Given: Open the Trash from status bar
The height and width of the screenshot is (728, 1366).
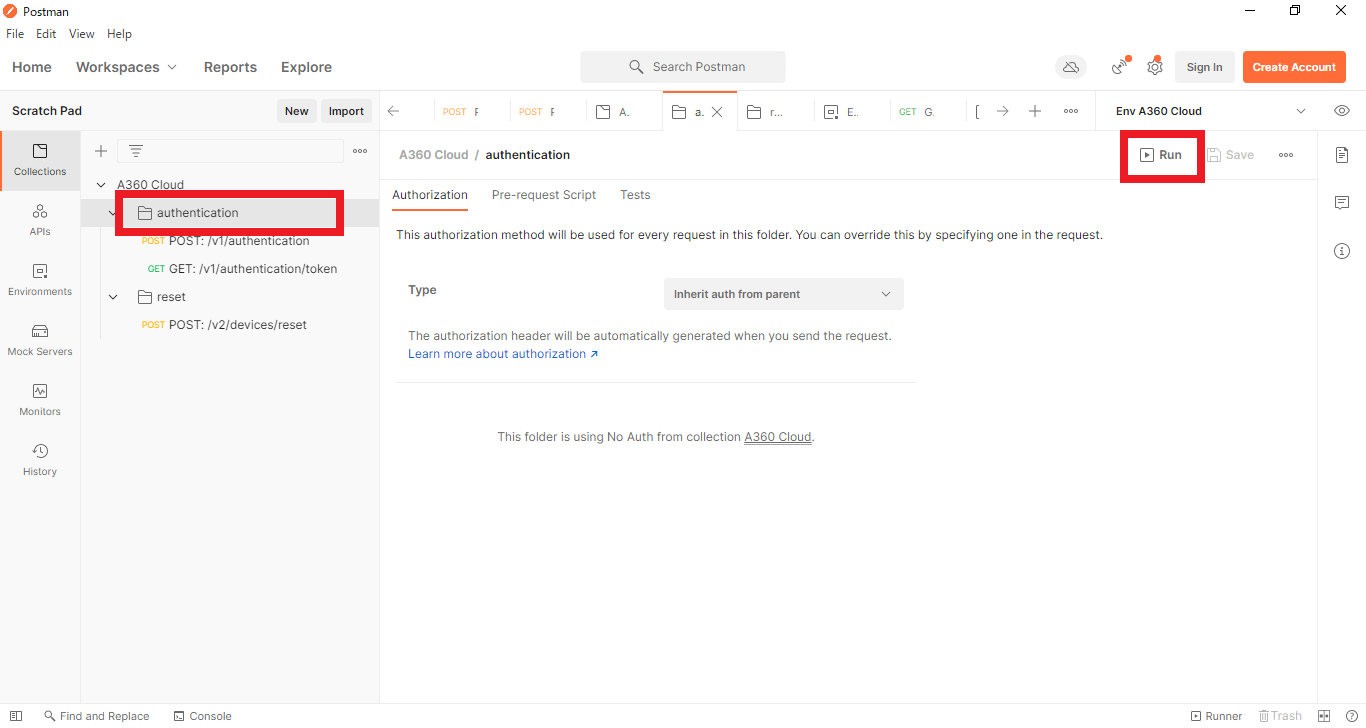Looking at the screenshot, I should click(1280, 716).
